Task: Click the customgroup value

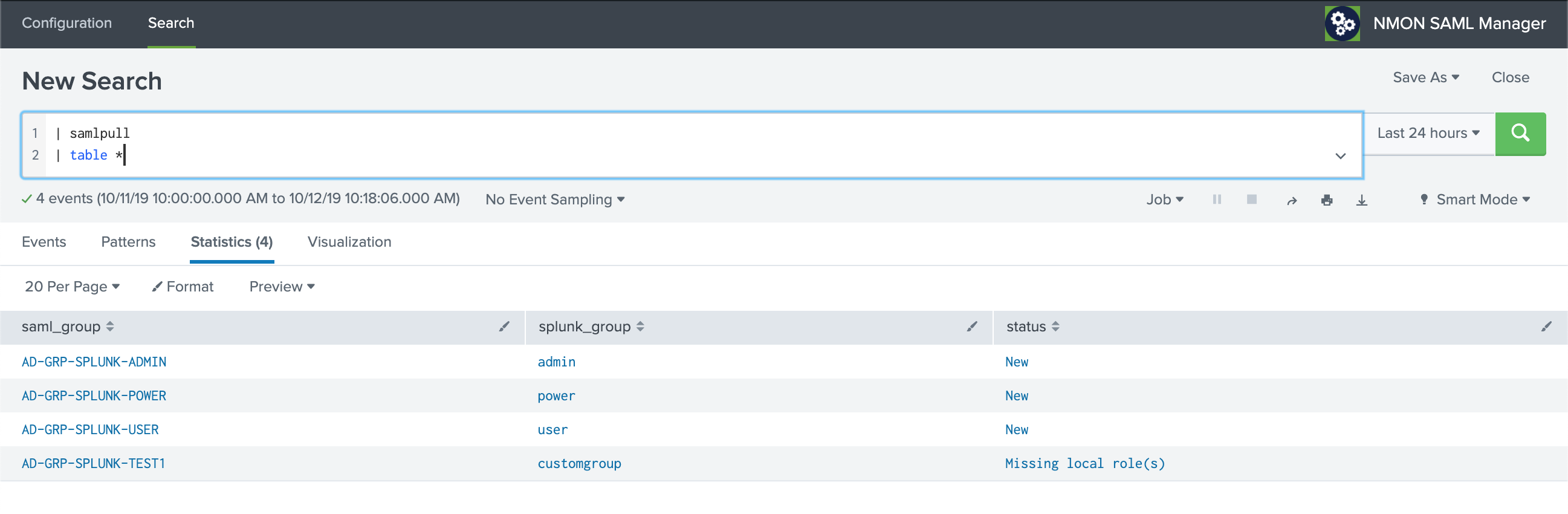Action: tap(580, 464)
